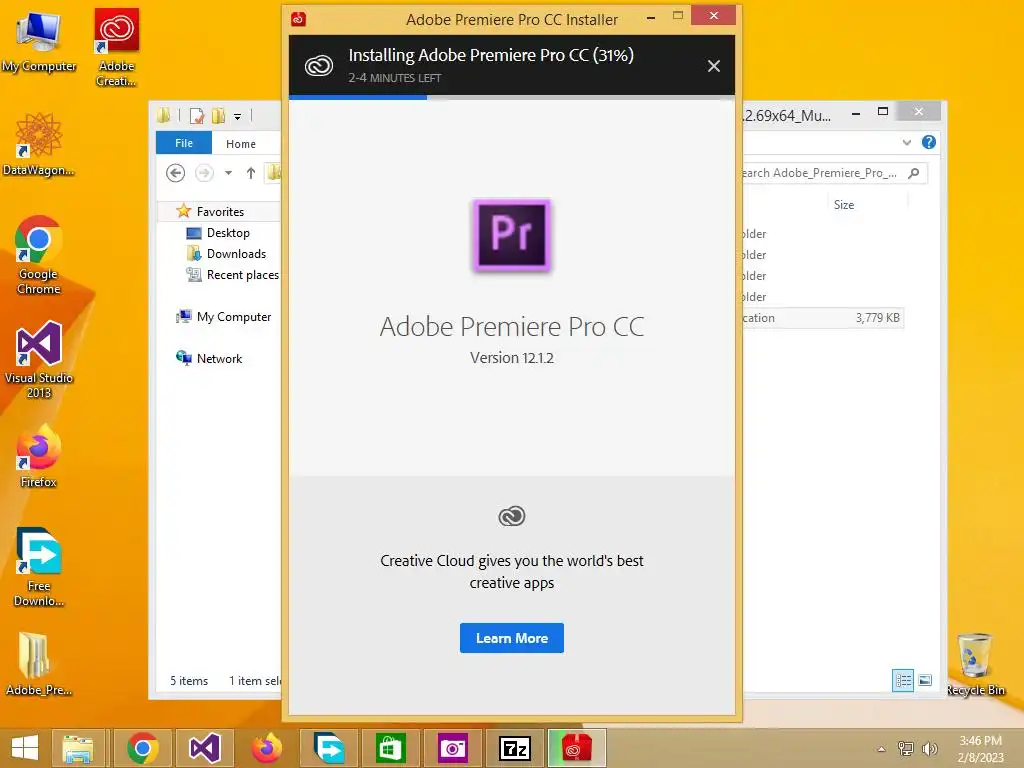Open Firefox desktop shortcut
Viewport: 1024px width, 768px height.
(x=39, y=456)
